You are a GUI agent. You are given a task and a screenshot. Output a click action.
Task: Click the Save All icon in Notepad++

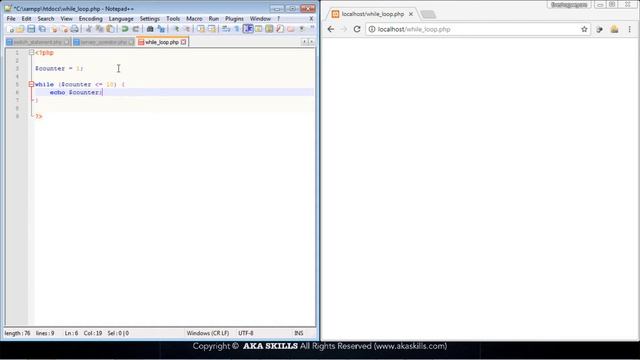[x=42, y=29]
